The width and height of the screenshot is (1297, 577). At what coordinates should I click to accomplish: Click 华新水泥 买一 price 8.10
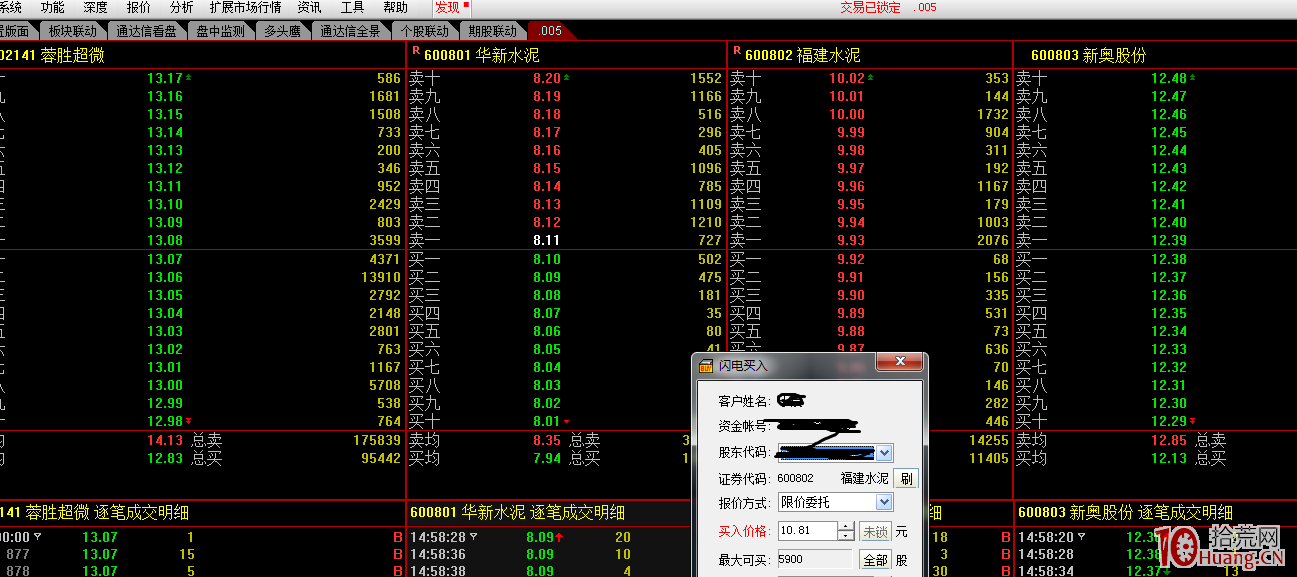[x=547, y=259]
